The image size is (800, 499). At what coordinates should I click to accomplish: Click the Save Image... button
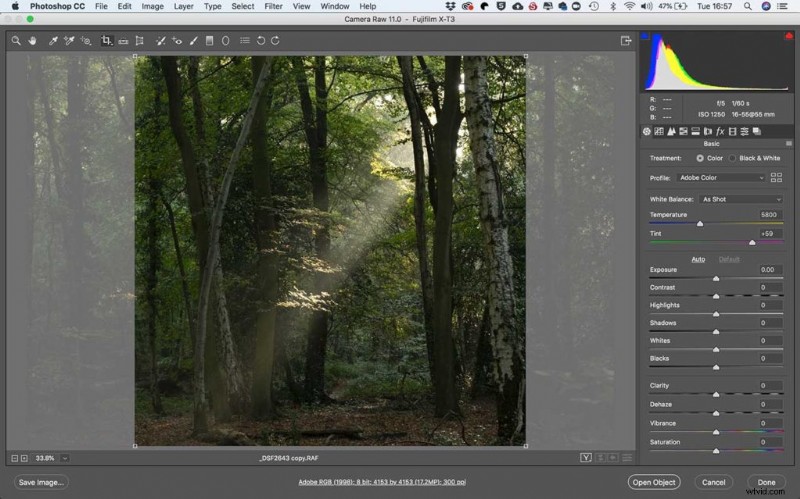pos(41,482)
